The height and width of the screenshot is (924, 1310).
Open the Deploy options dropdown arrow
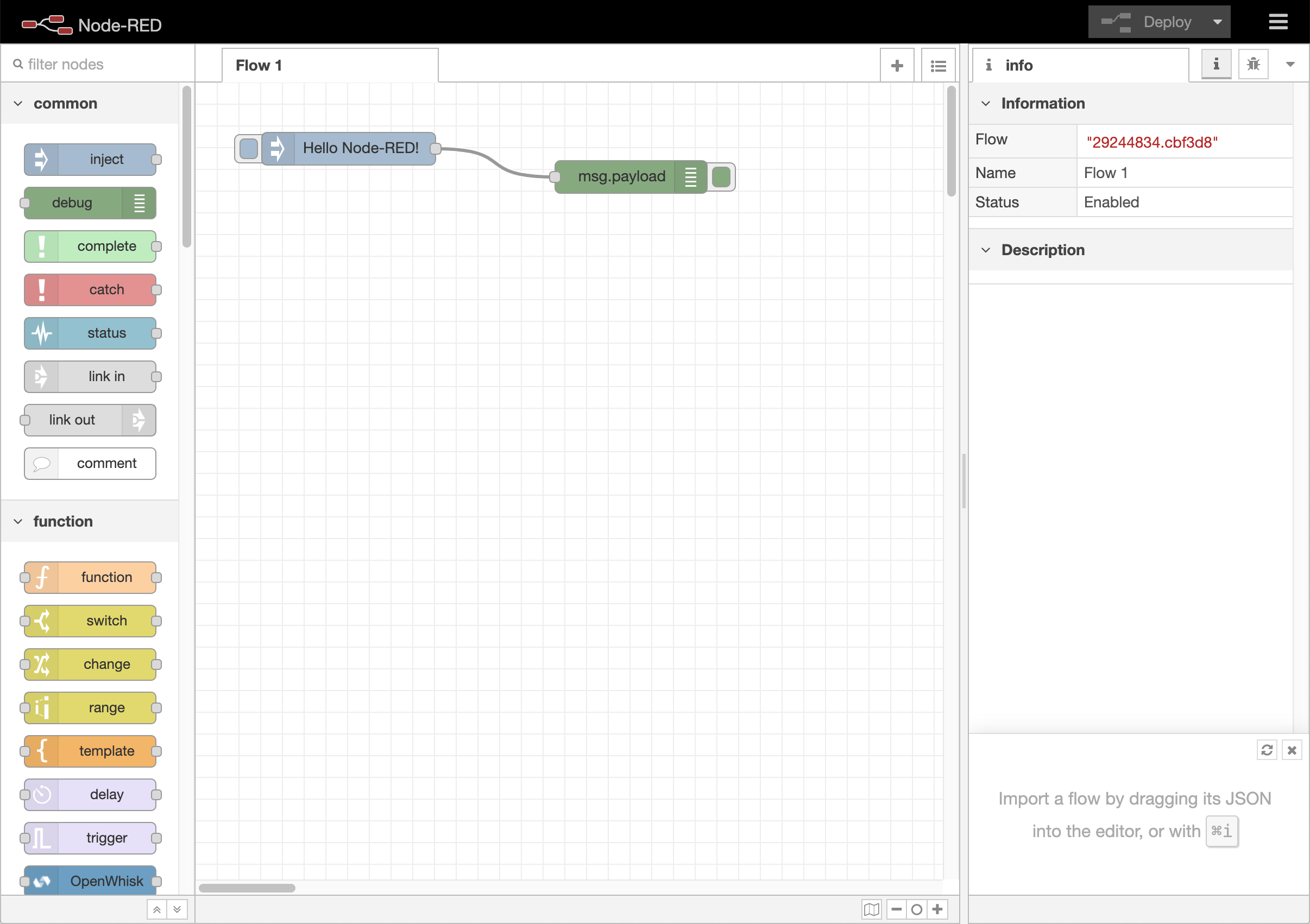point(1217,22)
